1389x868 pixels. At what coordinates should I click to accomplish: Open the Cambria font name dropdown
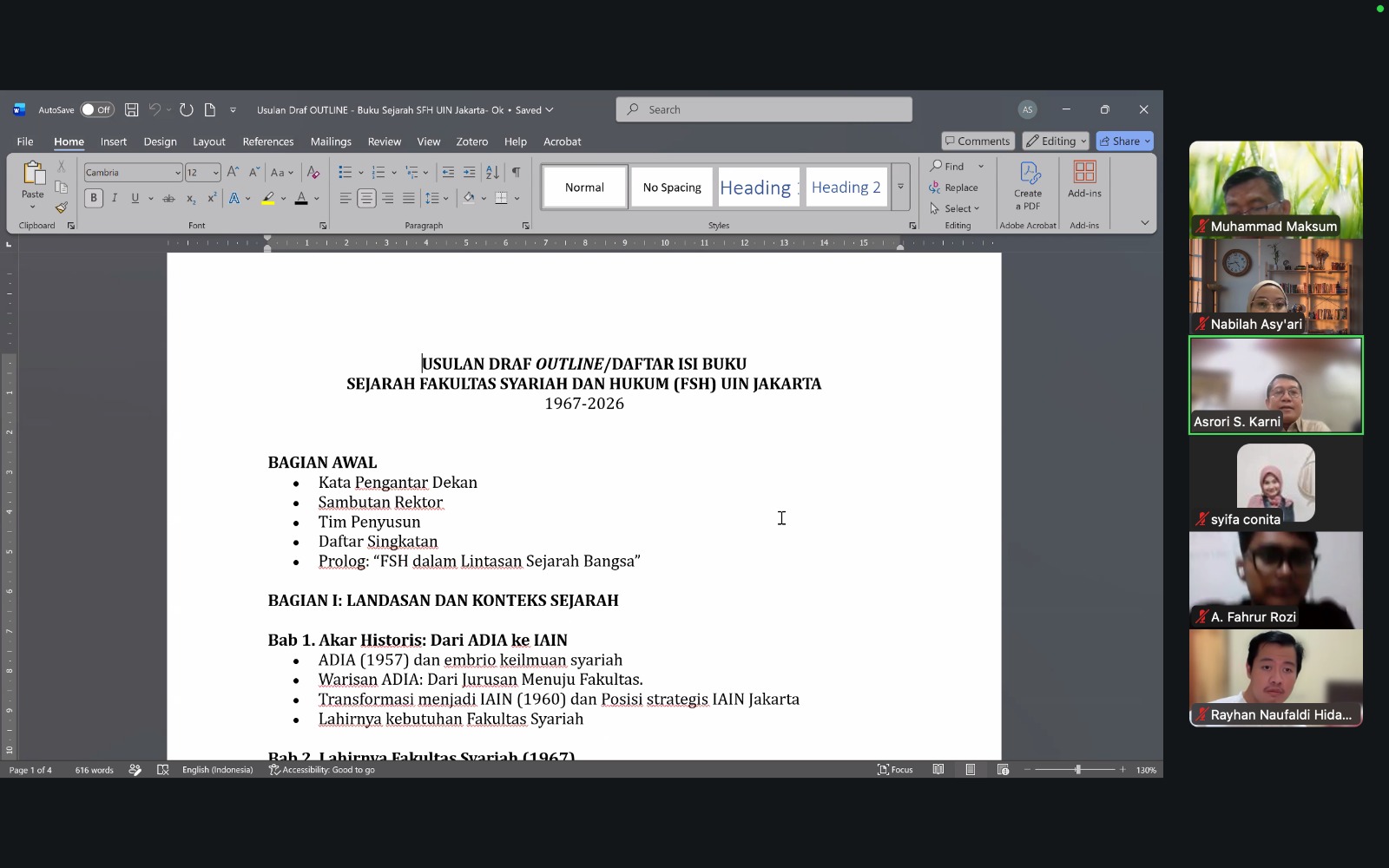[178, 173]
